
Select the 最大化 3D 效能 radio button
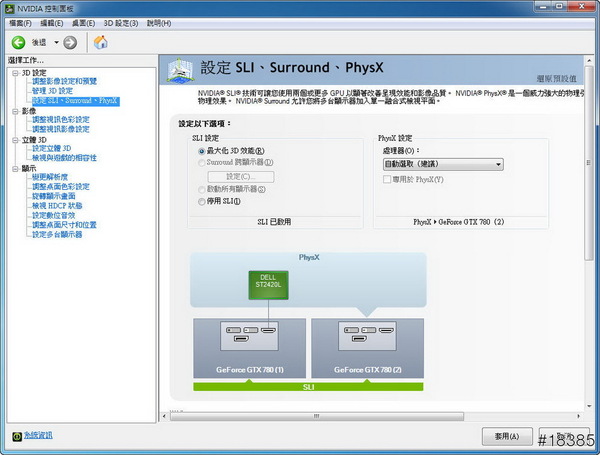202,151
